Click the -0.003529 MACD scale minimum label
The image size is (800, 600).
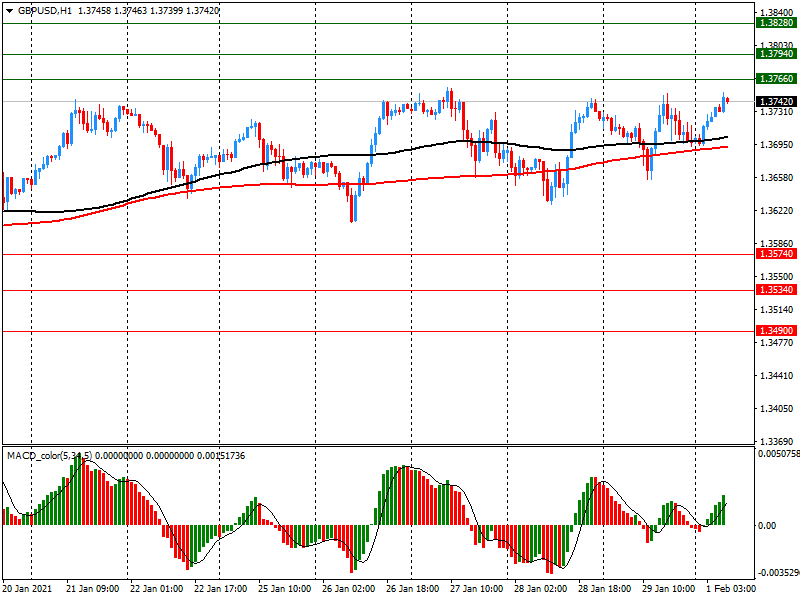tap(777, 574)
